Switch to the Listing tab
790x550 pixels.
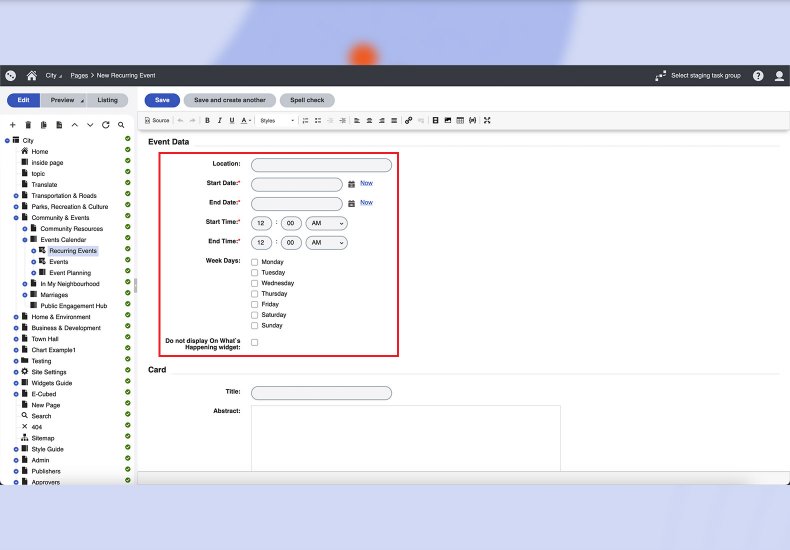tap(107, 100)
